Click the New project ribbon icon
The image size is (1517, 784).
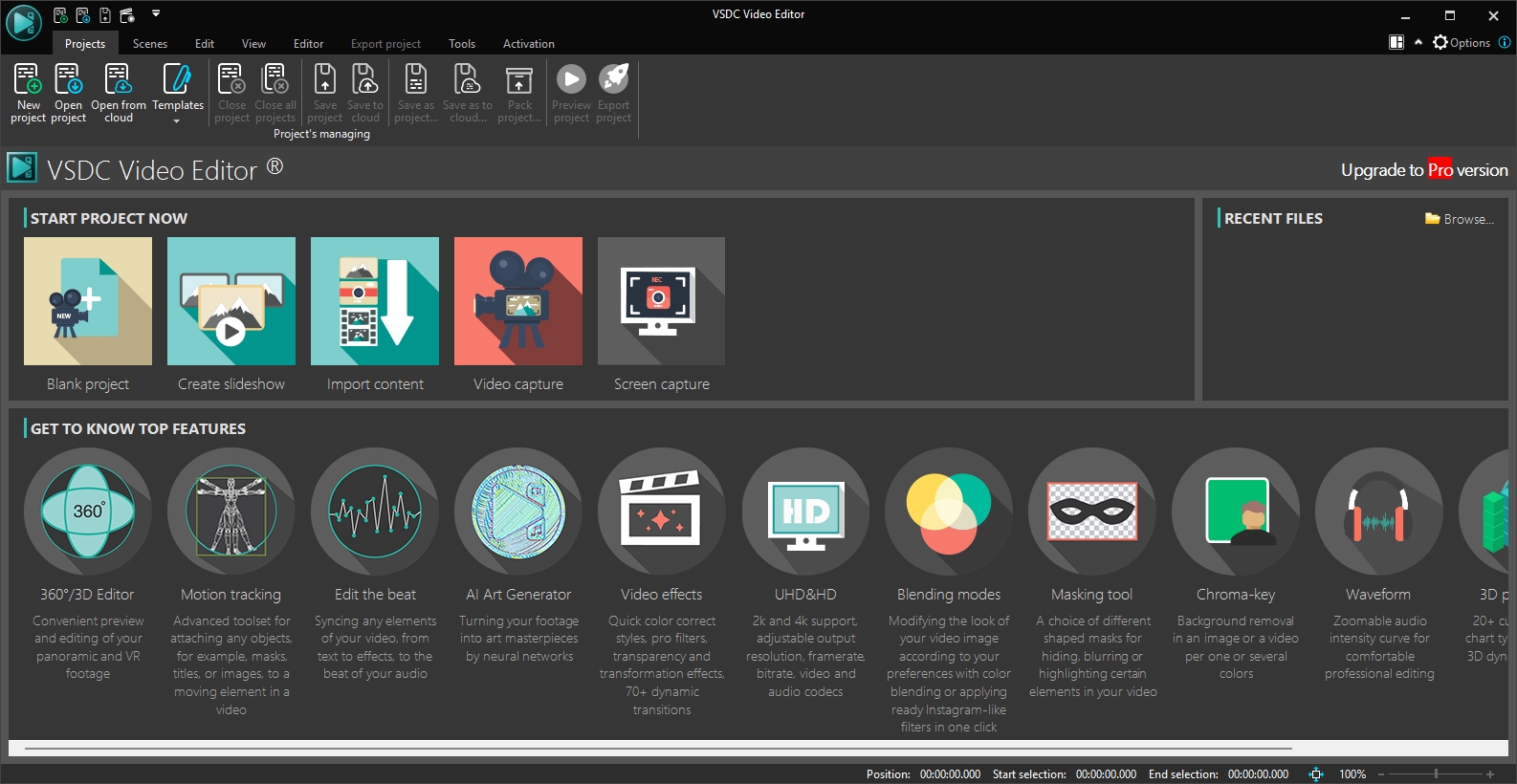(28, 92)
